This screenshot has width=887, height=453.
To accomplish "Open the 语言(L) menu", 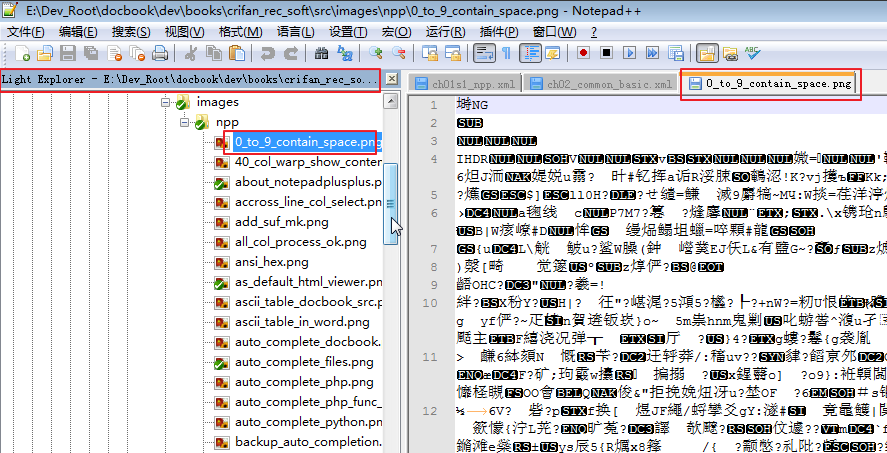I will pyautogui.click(x=296, y=32).
